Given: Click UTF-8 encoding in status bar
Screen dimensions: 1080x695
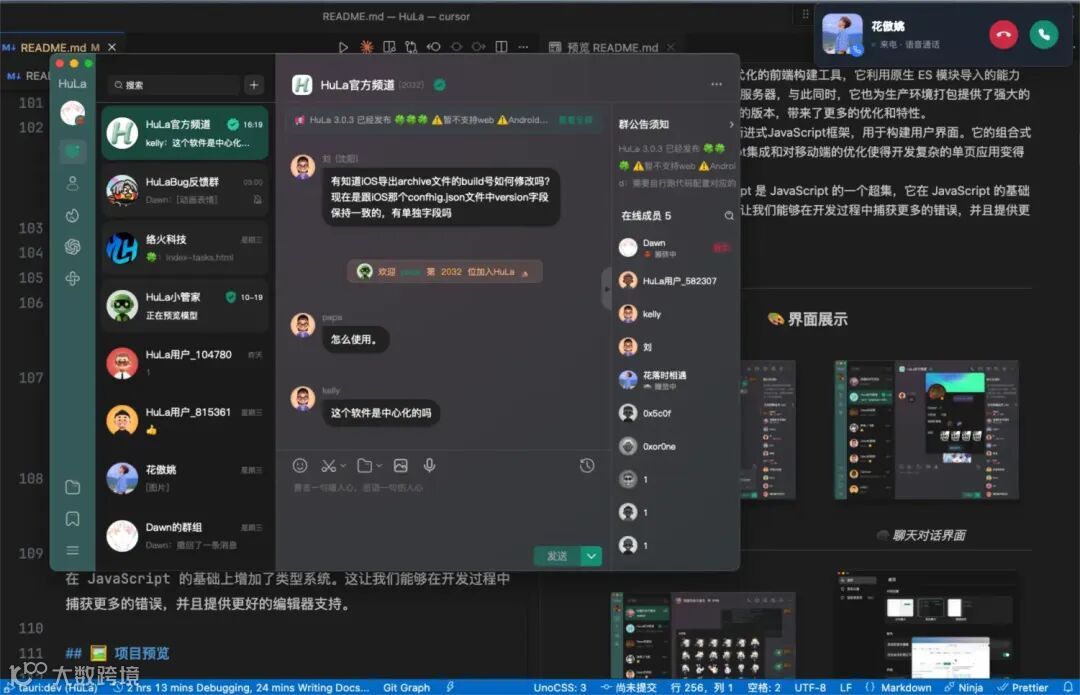Looking at the screenshot, I should click(810, 687).
